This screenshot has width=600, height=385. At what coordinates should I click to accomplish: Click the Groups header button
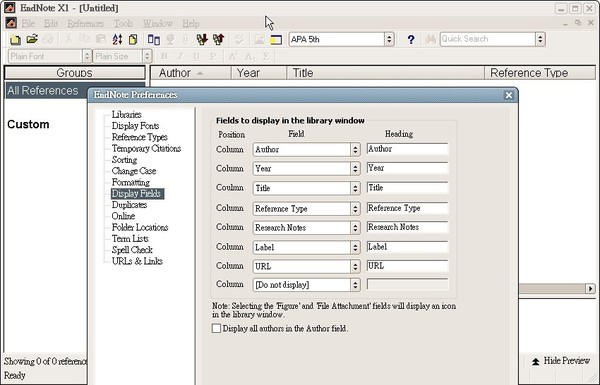(75, 73)
